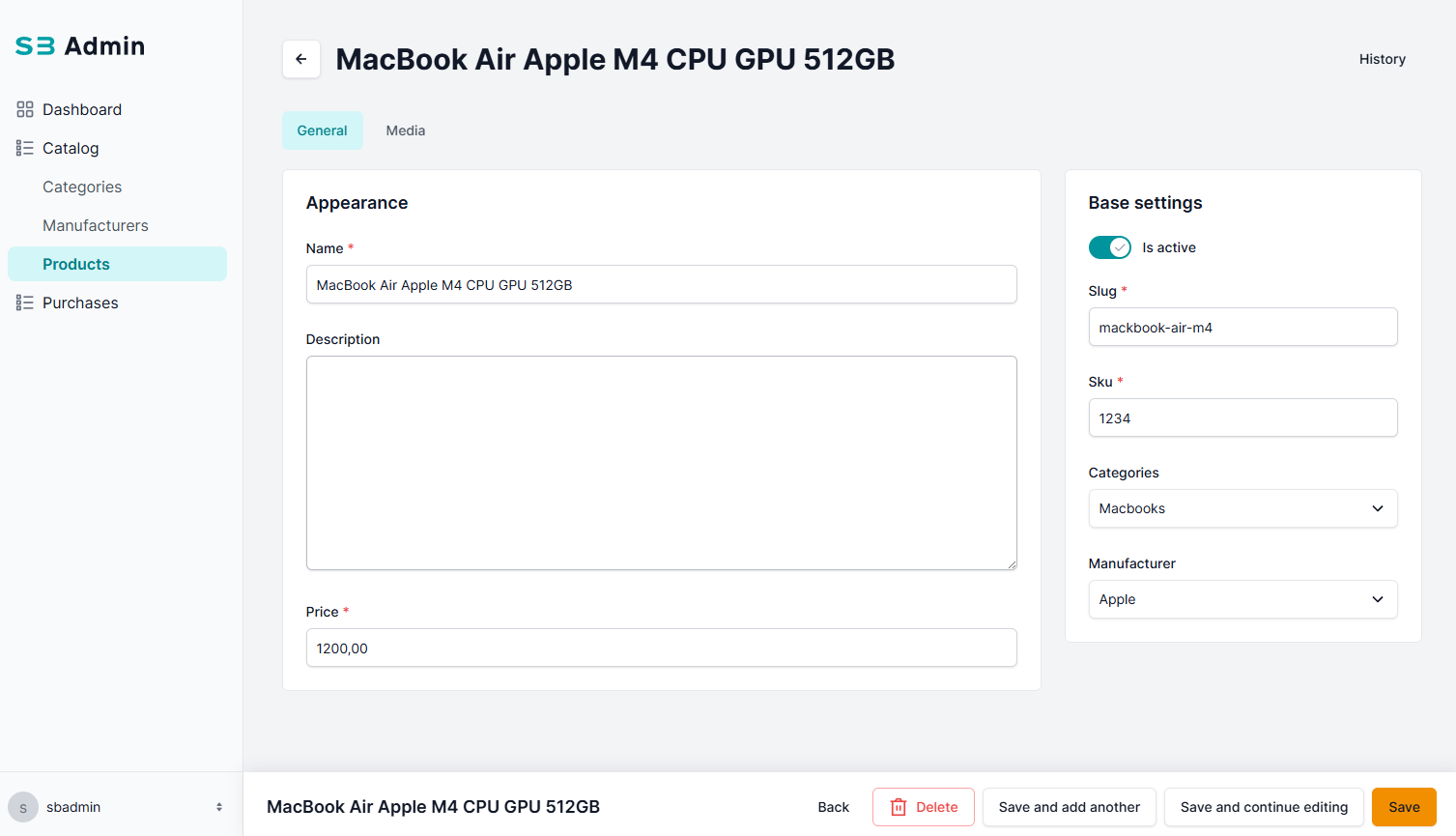Click the Back button in footer
Viewport: 1456px width, 836px height.
[x=834, y=807]
